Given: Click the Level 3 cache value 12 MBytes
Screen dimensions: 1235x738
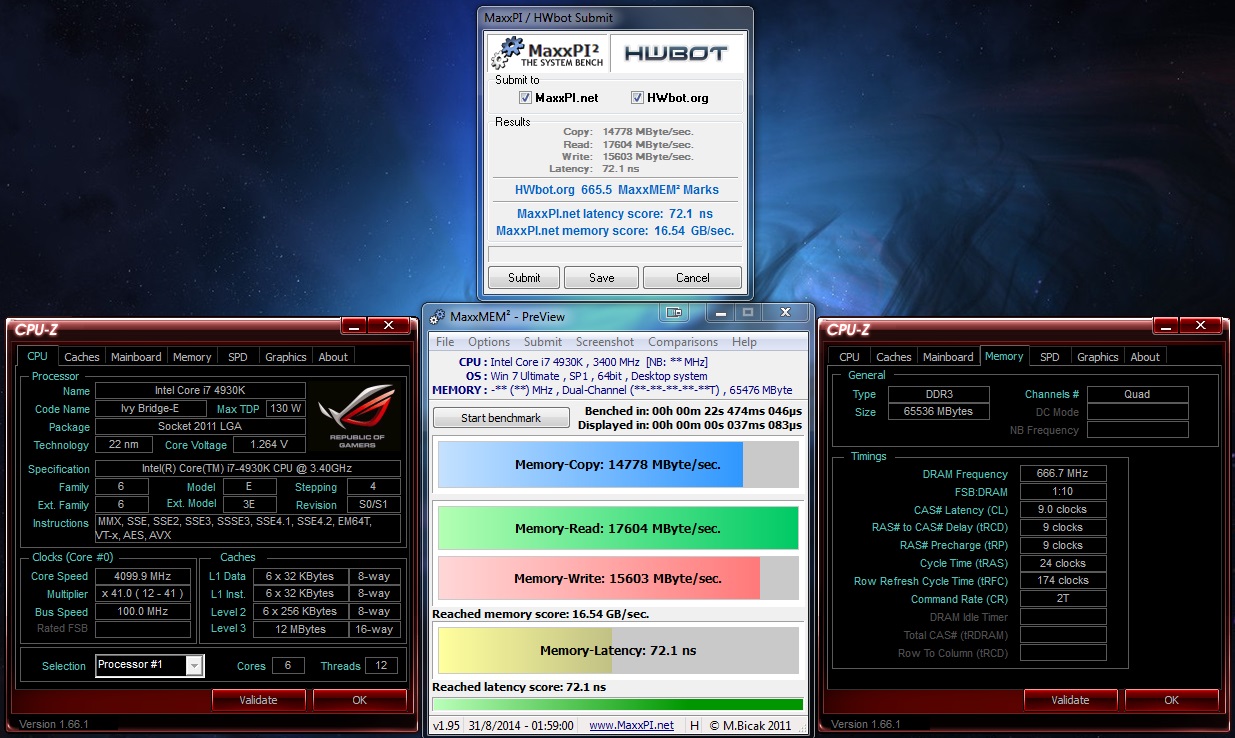Looking at the screenshot, I should tap(300, 629).
